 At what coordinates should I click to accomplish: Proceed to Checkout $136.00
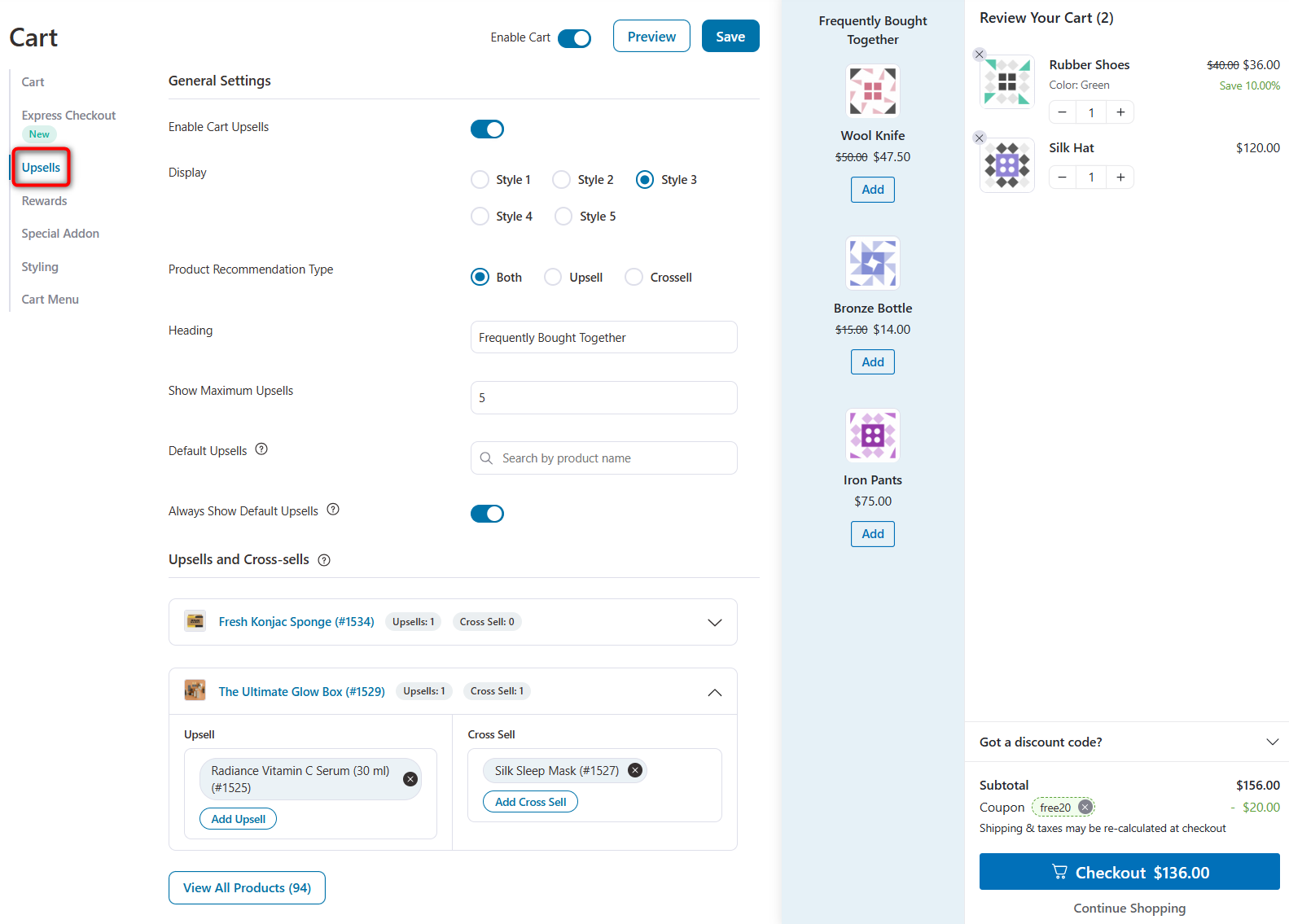click(x=1129, y=872)
